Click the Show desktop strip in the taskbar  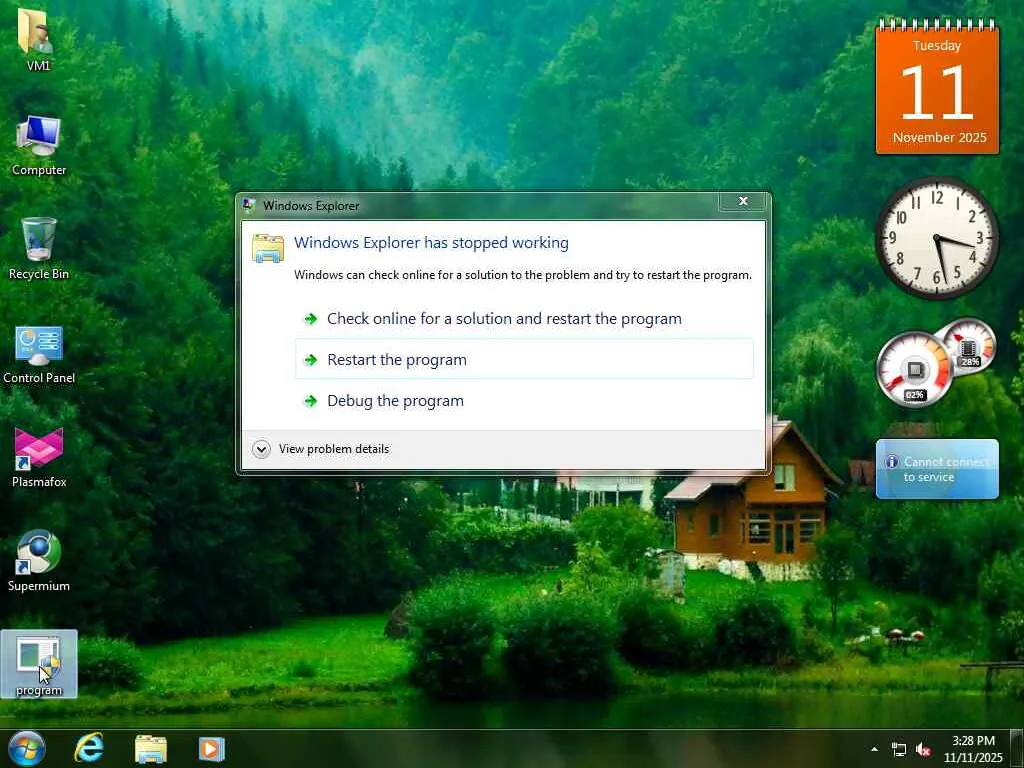coord(1017,749)
